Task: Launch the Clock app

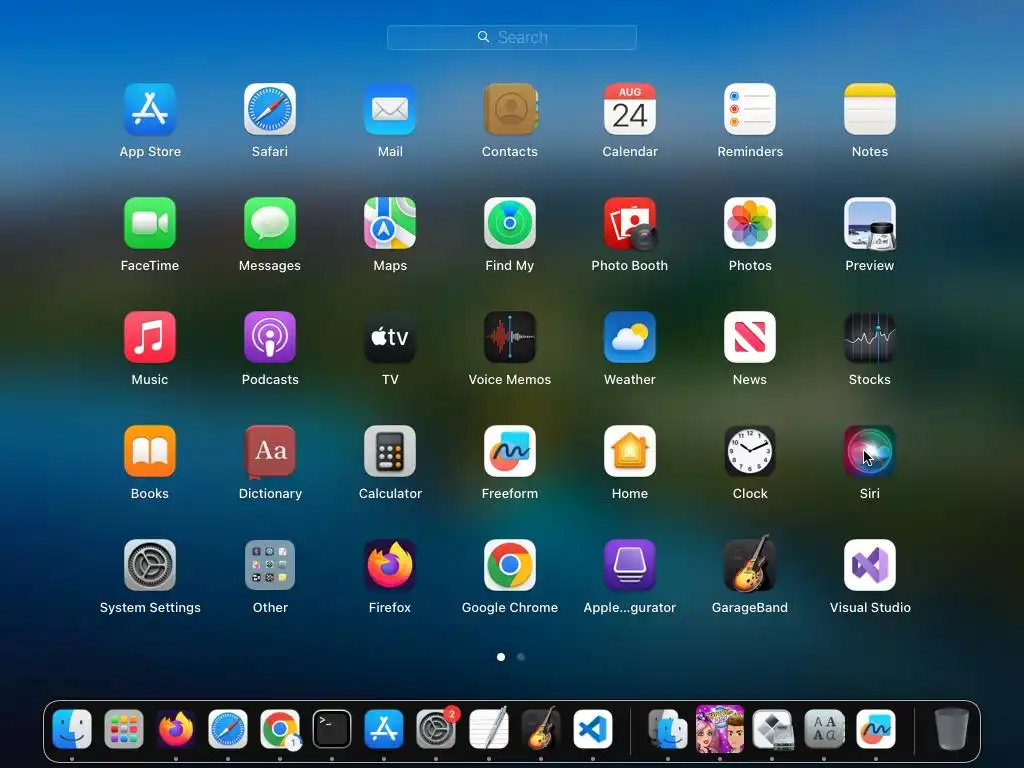Action: click(750, 451)
